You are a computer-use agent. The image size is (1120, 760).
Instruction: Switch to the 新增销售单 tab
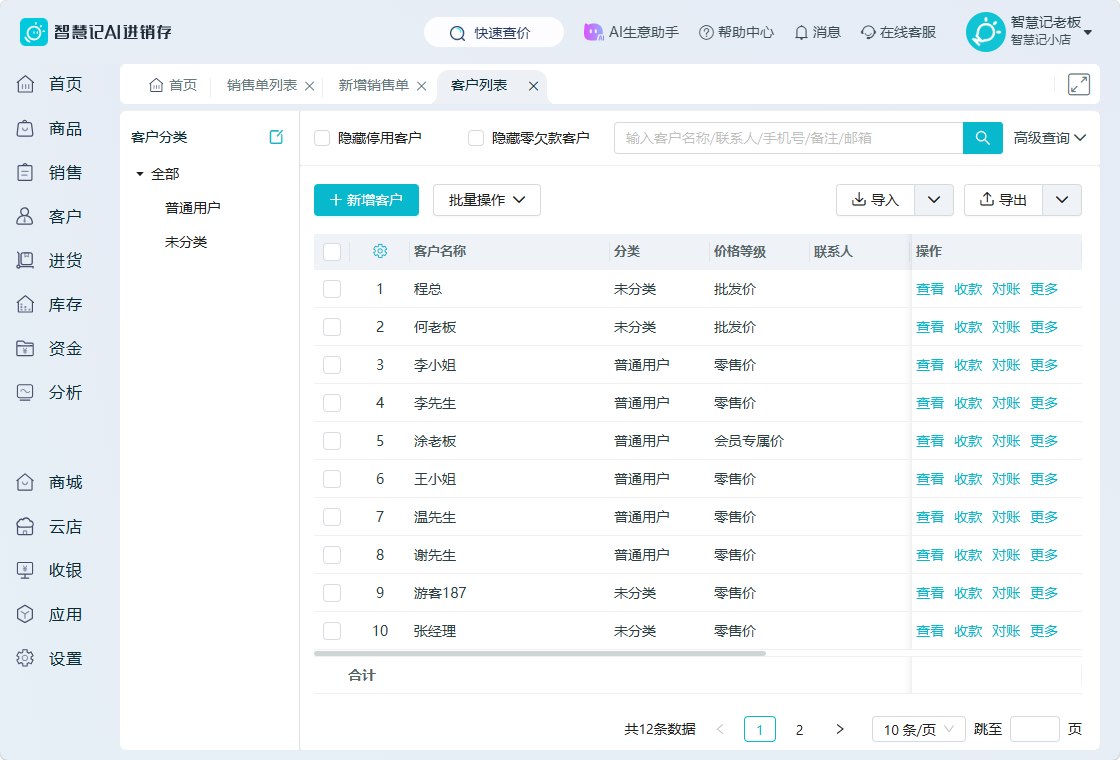click(x=374, y=86)
